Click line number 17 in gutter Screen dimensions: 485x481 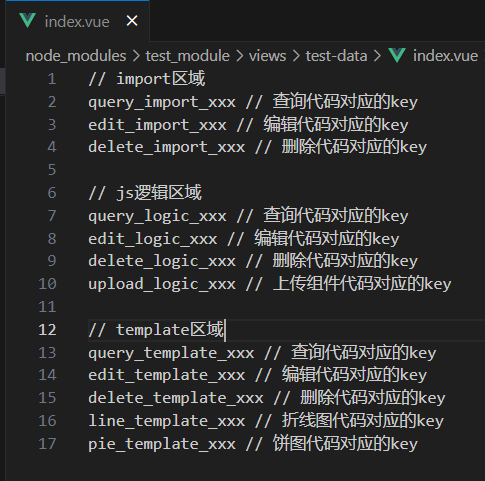point(47,444)
